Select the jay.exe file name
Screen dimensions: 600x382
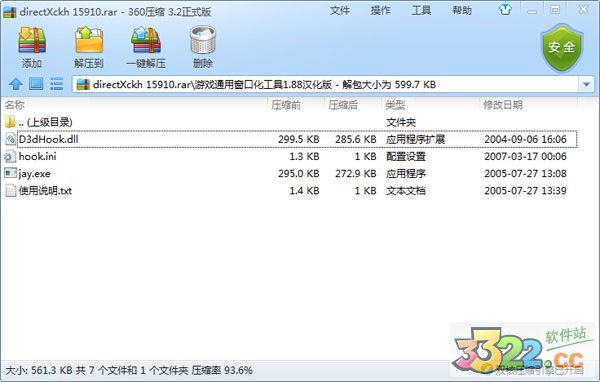[34, 174]
